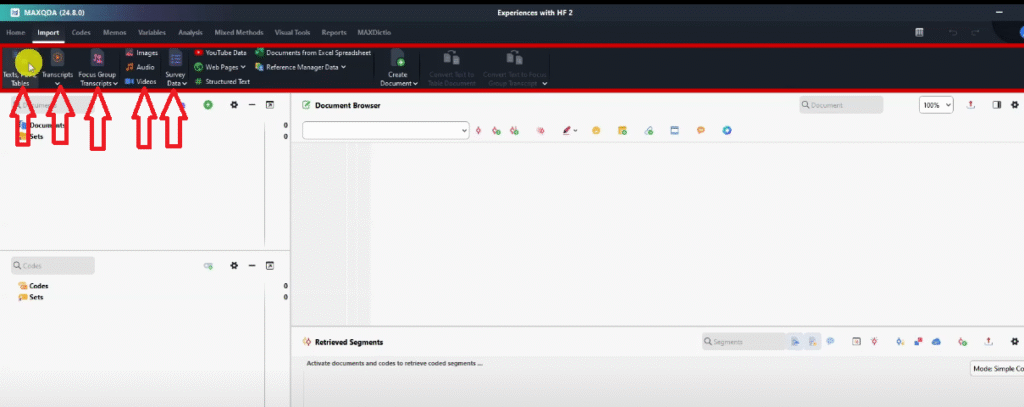
Task: Open Code System settings gear
Action: 234,266
